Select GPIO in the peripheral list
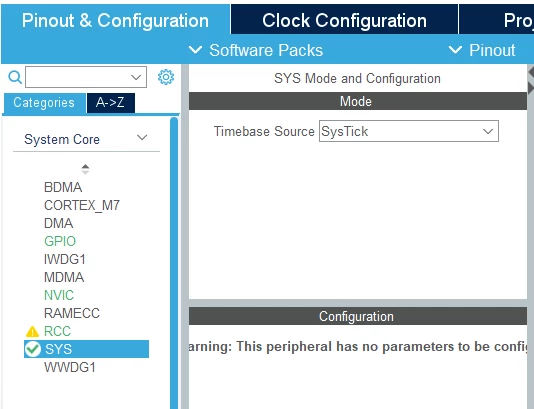 click(60, 241)
